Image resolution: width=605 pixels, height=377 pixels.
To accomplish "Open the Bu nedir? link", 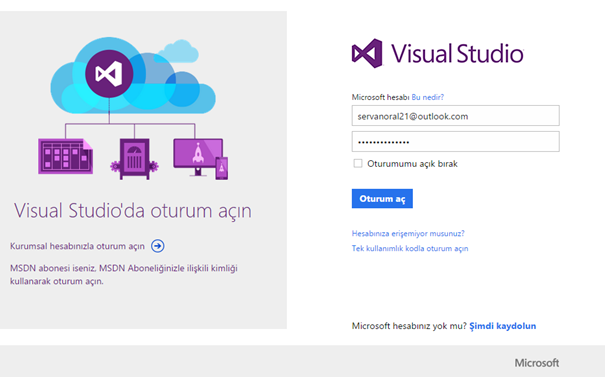I will point(428,97).
